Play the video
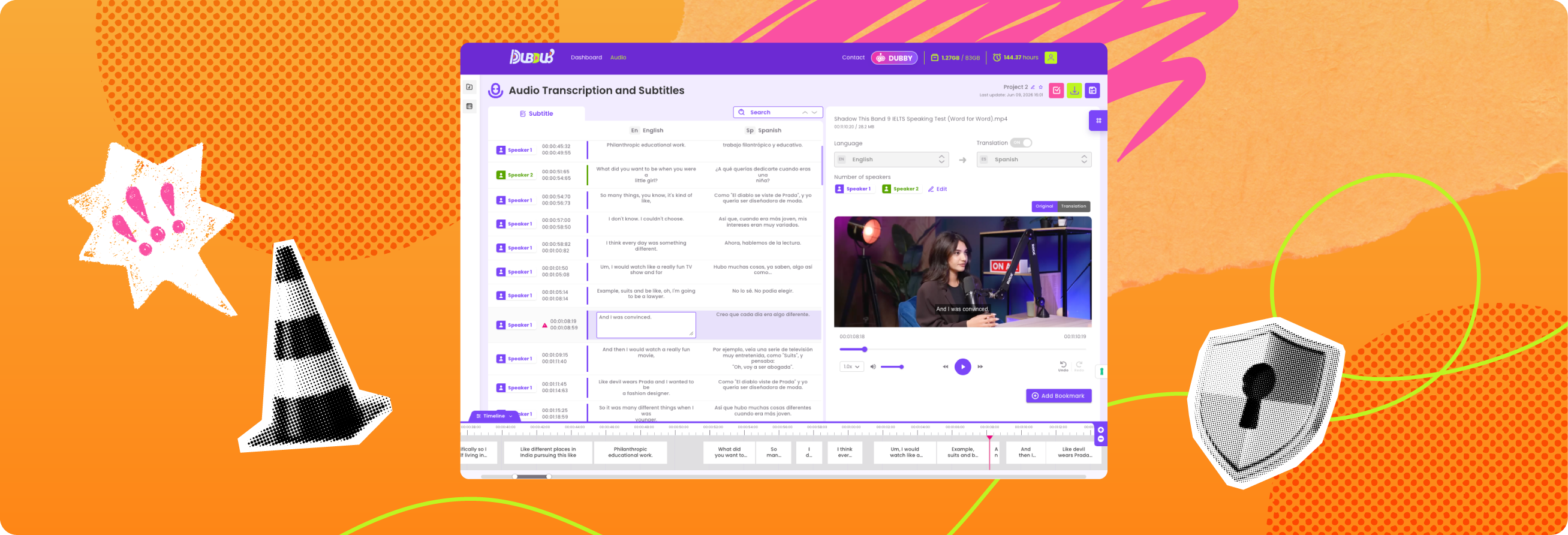The width and height of the screenshot is (1568, 535). pos(962,366)
